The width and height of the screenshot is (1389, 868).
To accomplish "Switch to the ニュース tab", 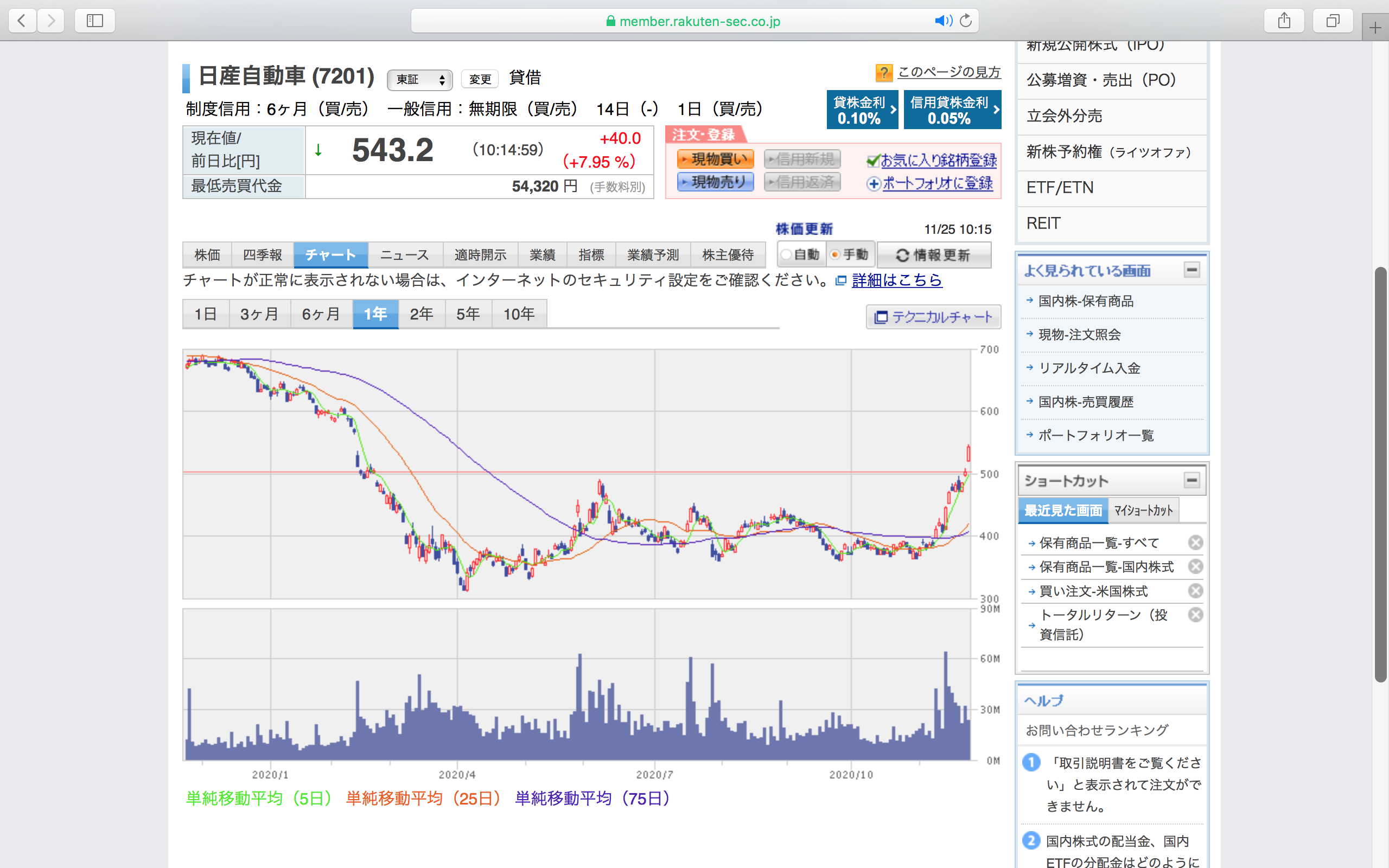I will [x=405, y=255].
